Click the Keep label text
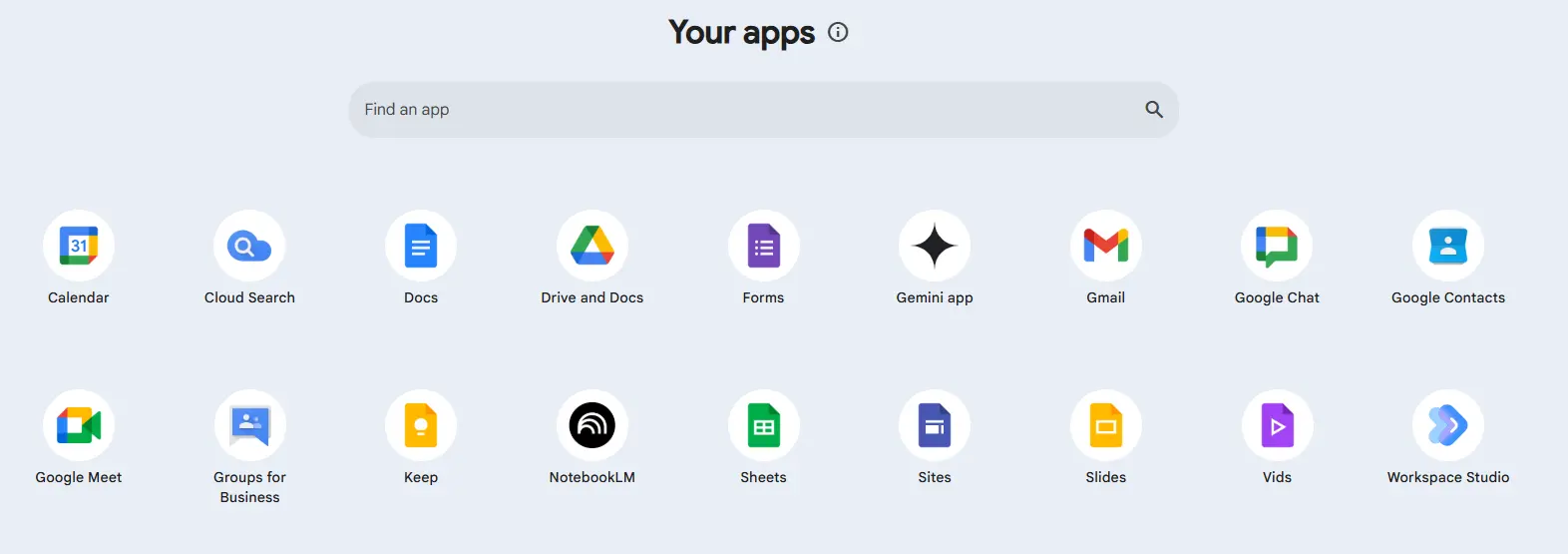1568x554 pixels. tap(421, 477)
